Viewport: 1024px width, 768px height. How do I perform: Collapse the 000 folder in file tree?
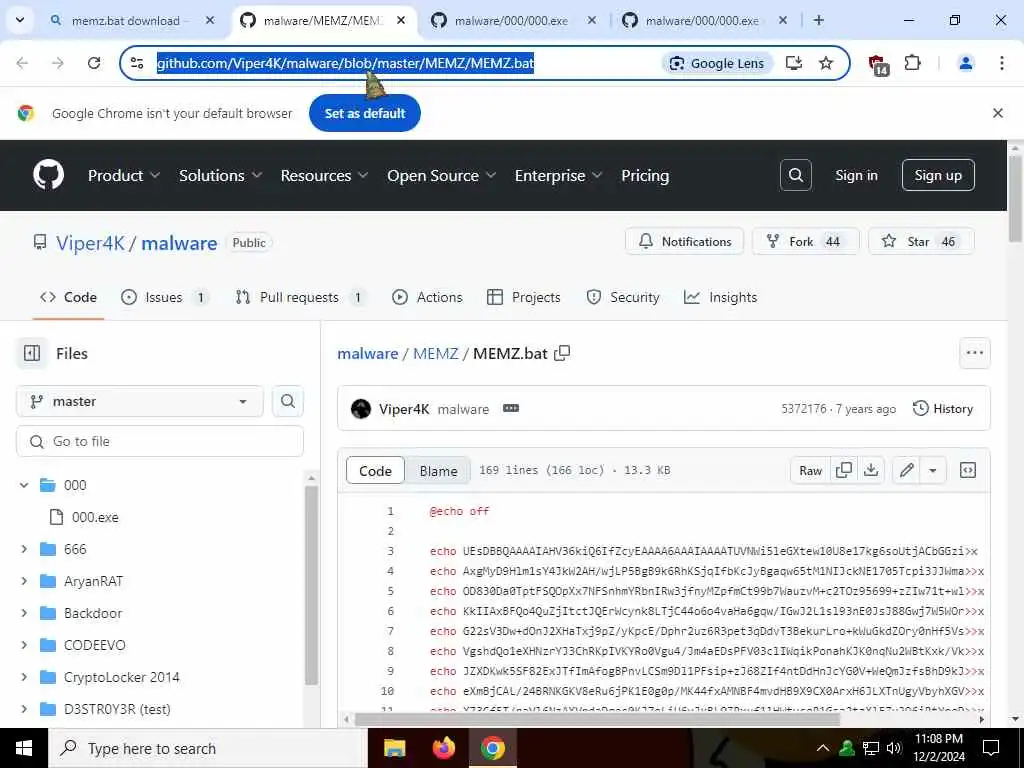(24, 485)
